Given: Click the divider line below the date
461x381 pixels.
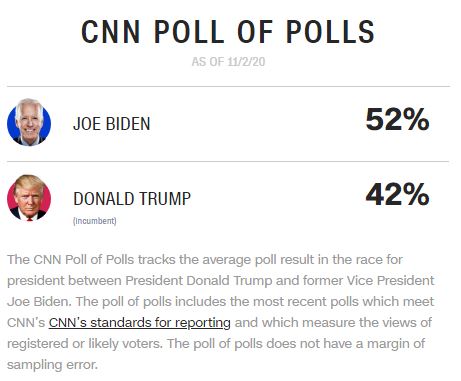Looking at the screenshot, I should tap(228, 86).
